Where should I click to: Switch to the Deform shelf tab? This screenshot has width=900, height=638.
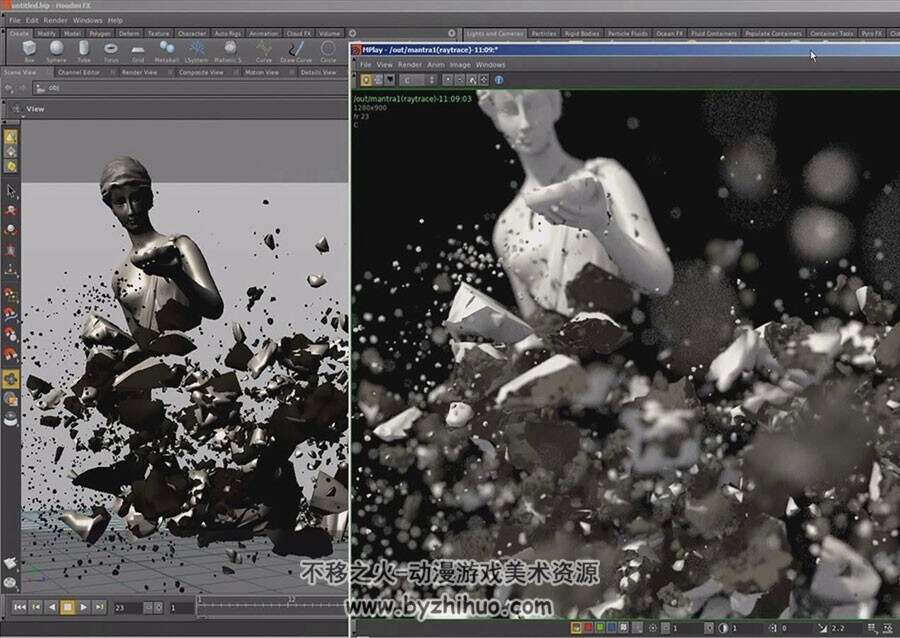(129, 33)
